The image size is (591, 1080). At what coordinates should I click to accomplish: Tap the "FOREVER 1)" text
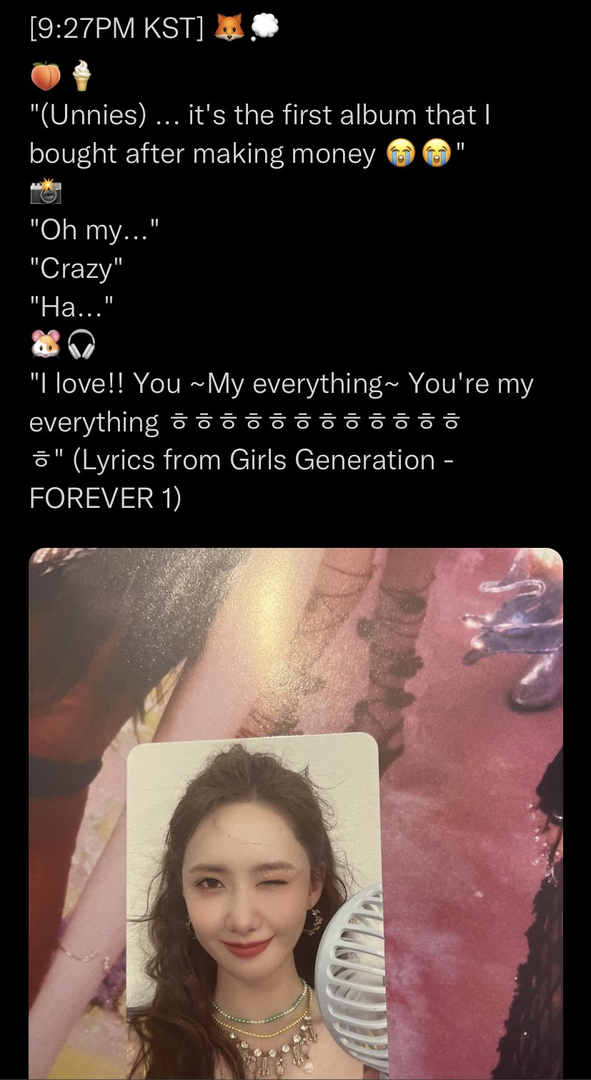click(105, 499)
